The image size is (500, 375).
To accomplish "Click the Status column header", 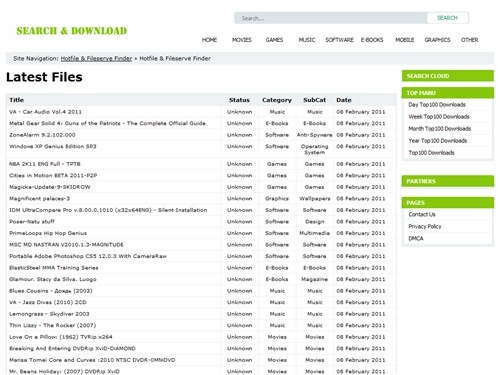I will [x=239, y=100].
